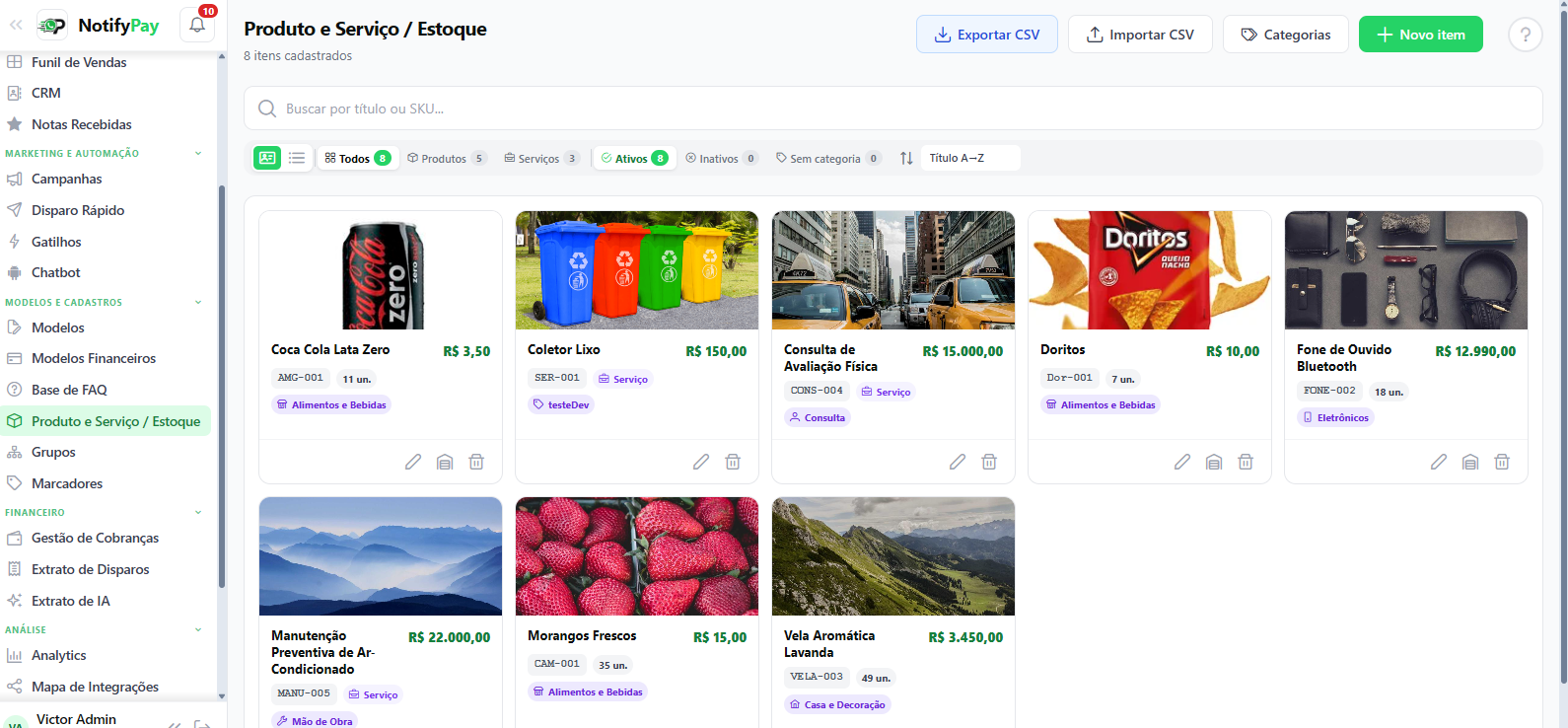Open Vela Aromática Lavanda thumbnail
Viewport: 1568px width, 728px height.
click(x=893, y=556)
